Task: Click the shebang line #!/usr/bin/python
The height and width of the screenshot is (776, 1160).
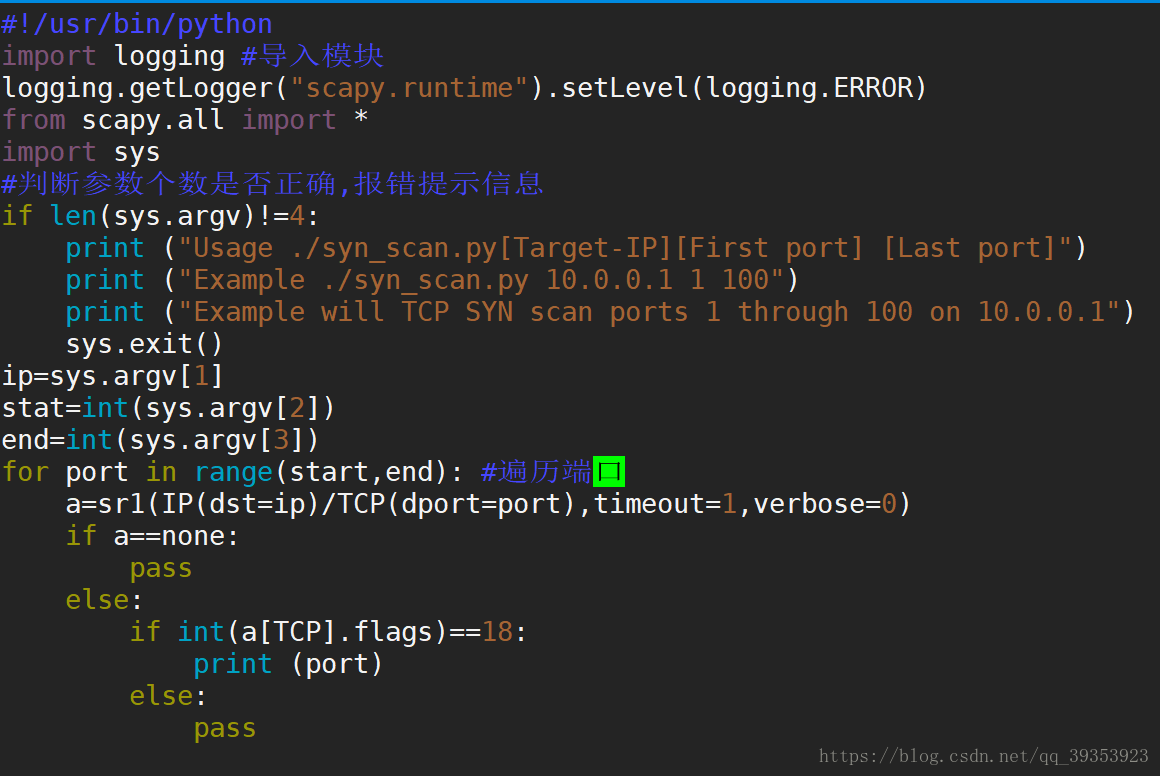Action: (137, 24)
